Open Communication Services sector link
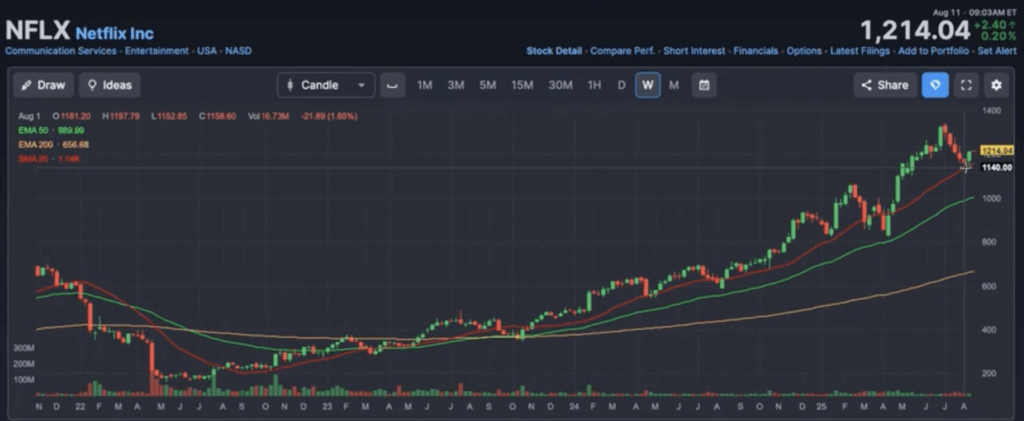Image resolution: width=1024 pixels, height=421 pixels. (x=61, y=51)
